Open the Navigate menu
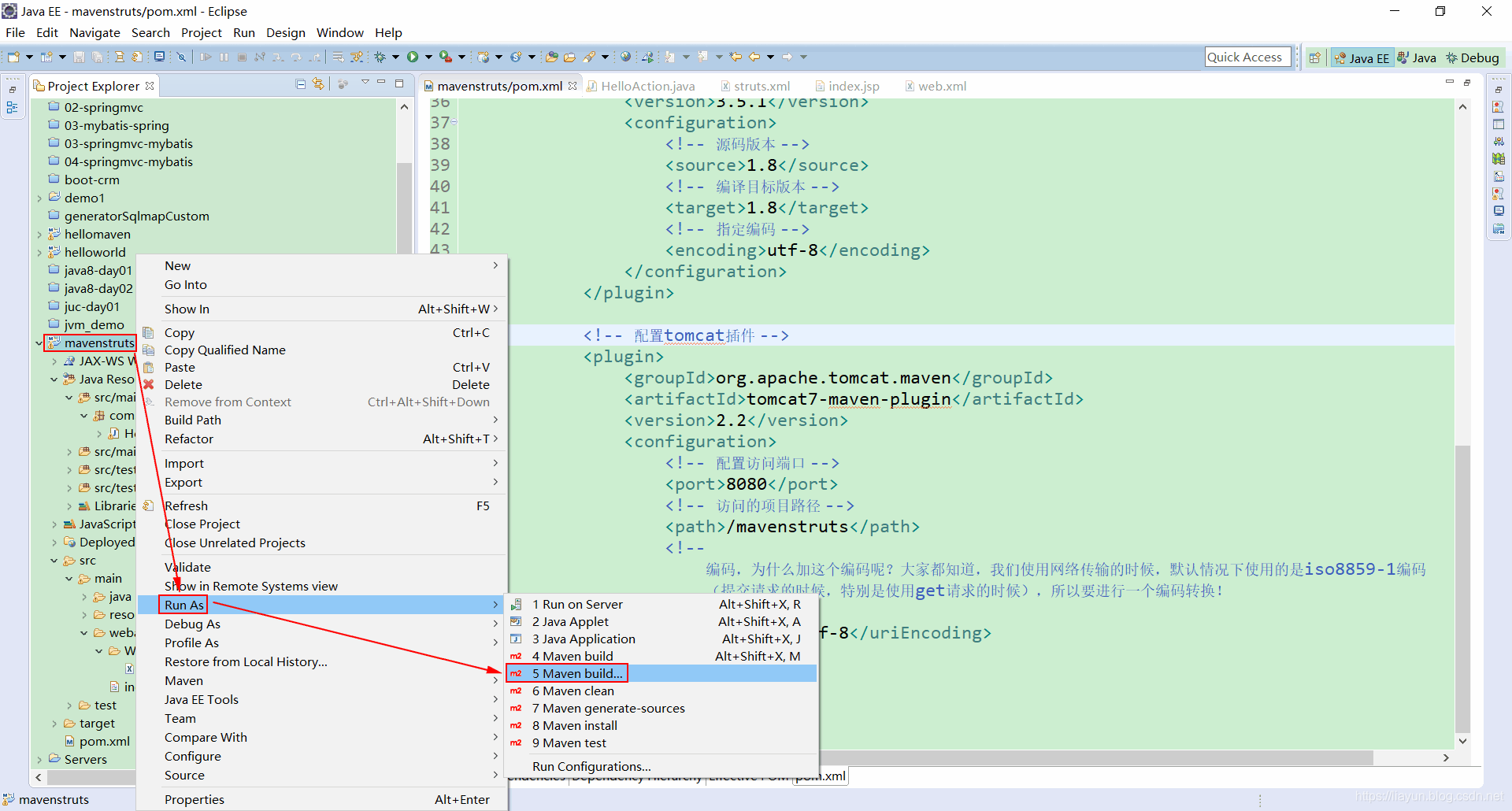 [94, 32]
